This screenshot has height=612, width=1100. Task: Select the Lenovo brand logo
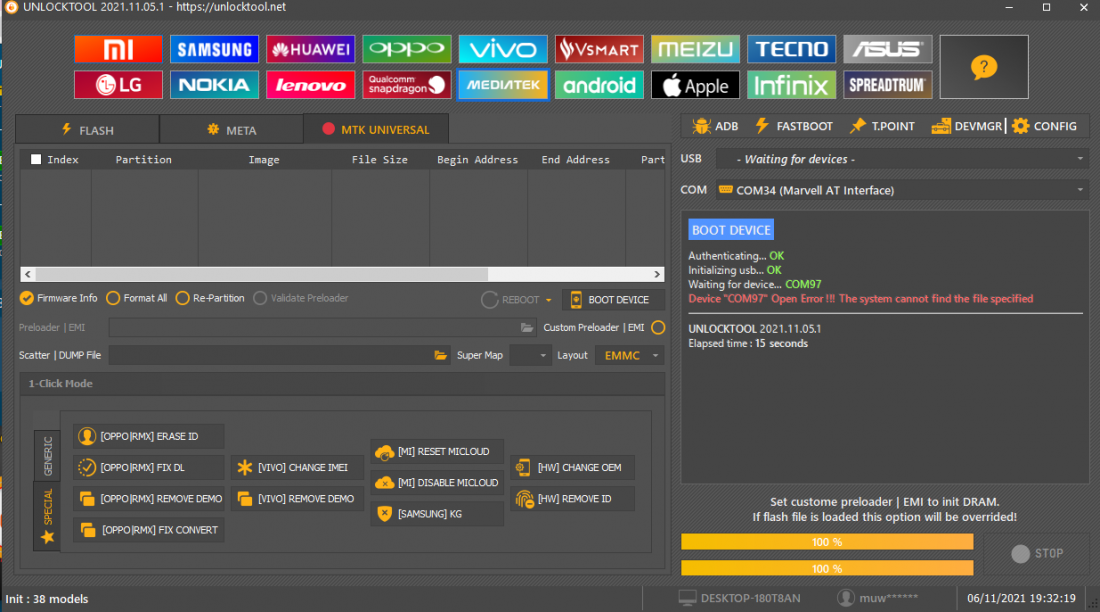310,85
